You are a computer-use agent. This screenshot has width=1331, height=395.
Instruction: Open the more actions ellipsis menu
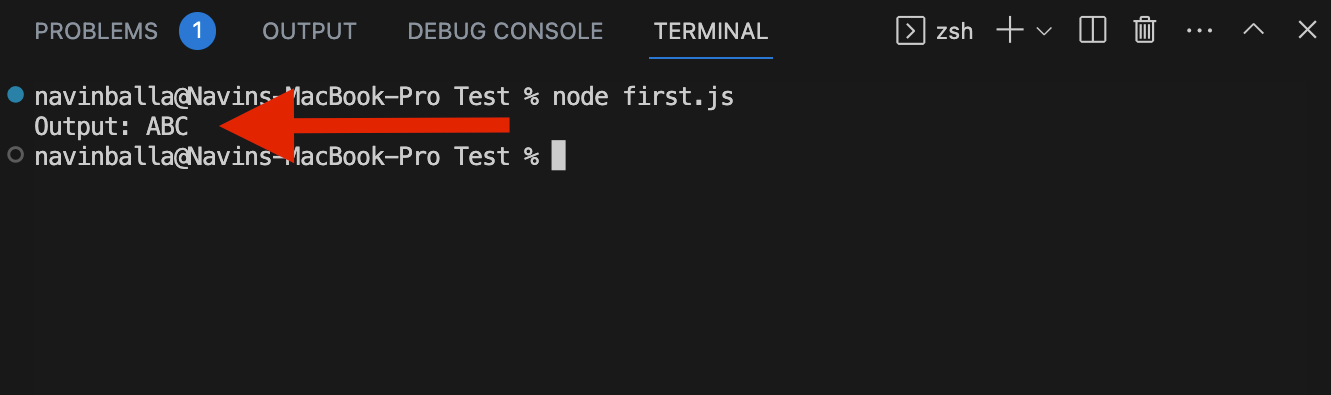(1199, 31)
